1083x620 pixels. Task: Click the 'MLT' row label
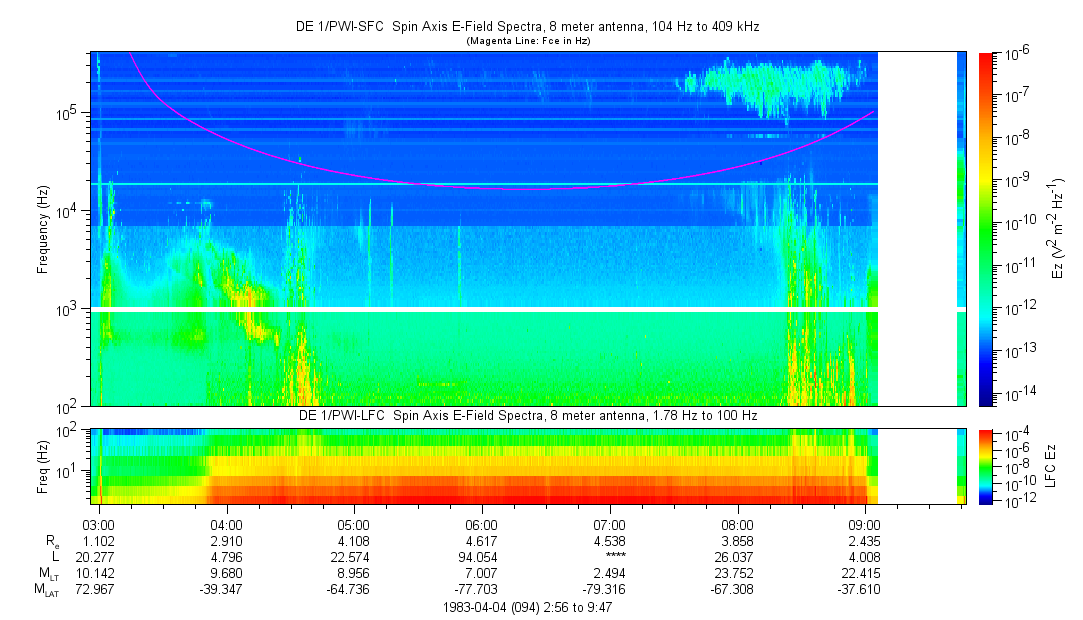pyautogui.click(x=49, y=574)
